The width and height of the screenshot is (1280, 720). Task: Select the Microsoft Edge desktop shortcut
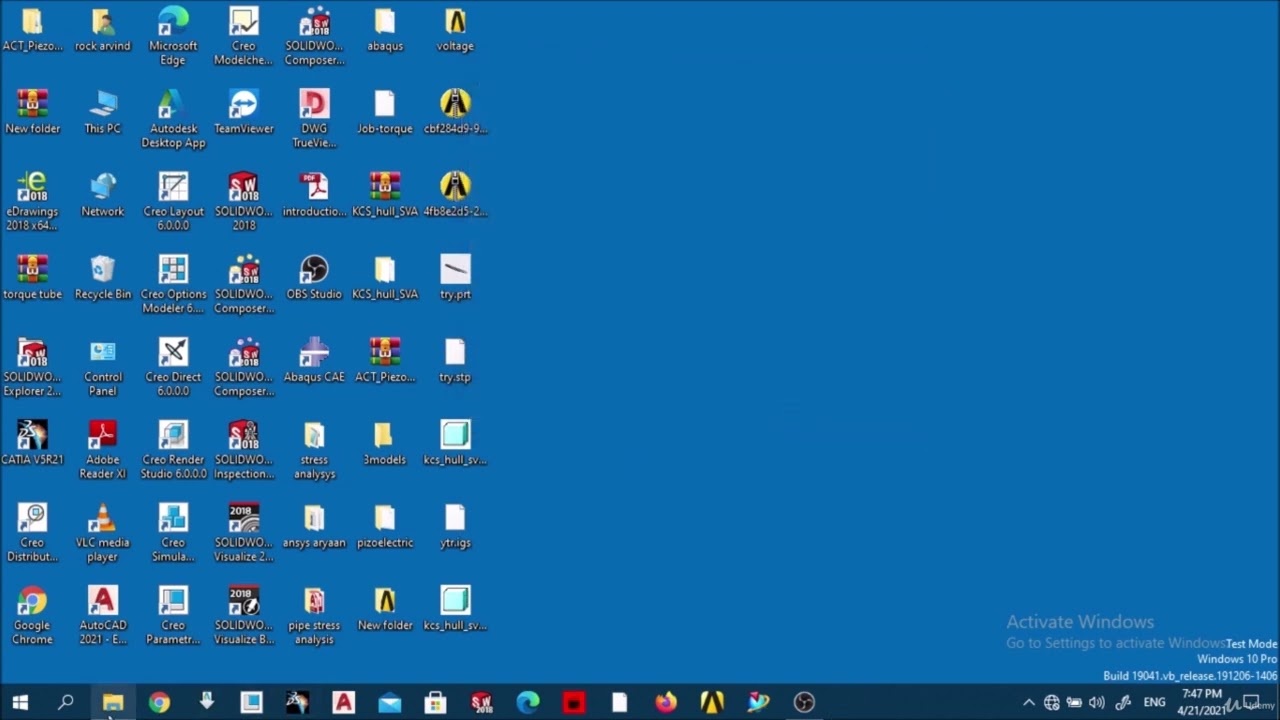coord(173,36)
